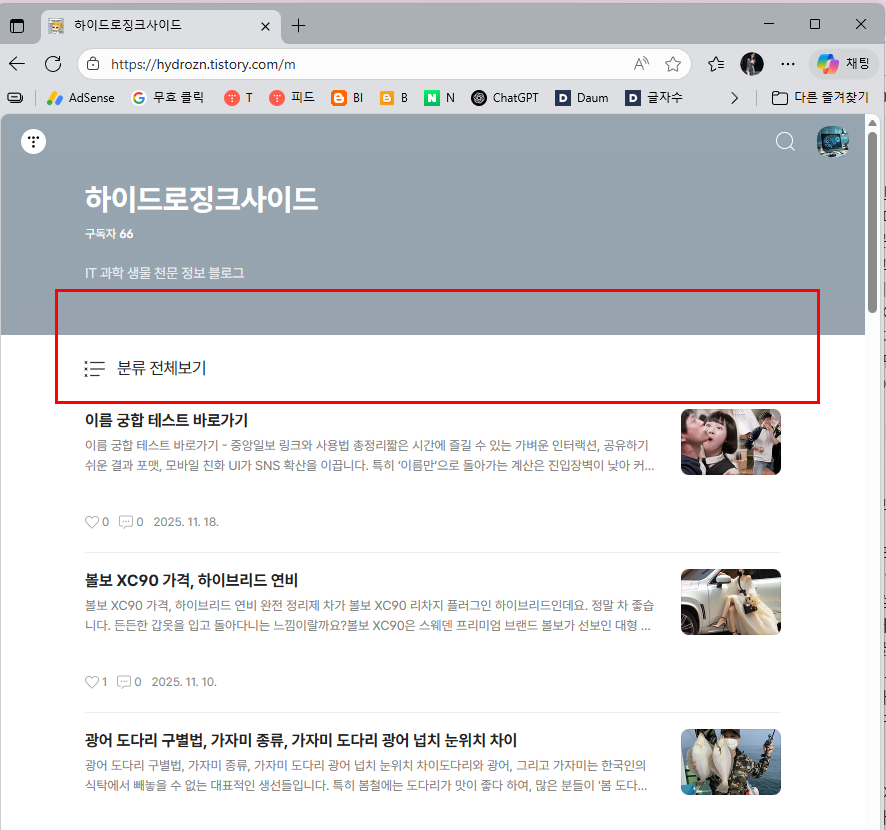Click the page vertical scrollbar thumb

[x=872, y=222]
